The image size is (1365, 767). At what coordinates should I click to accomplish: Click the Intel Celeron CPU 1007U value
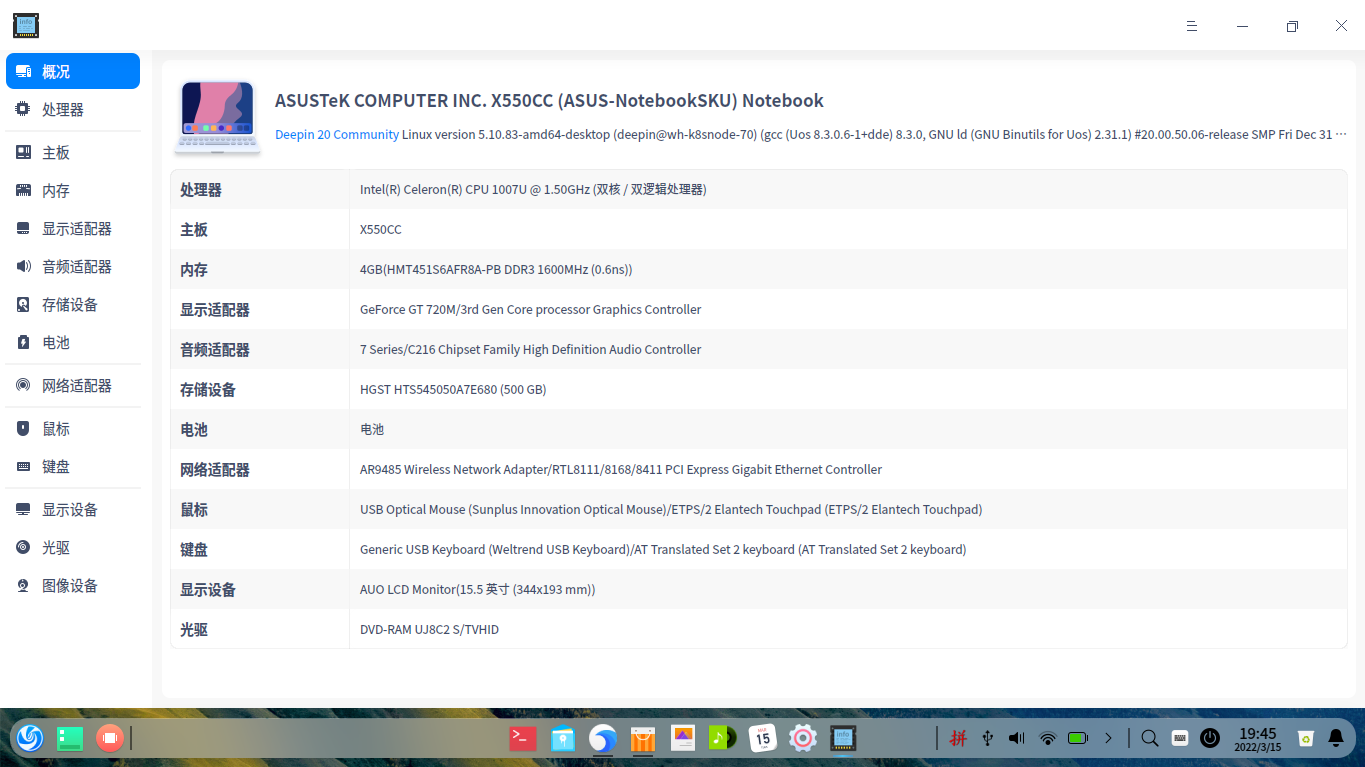point(533,189)
